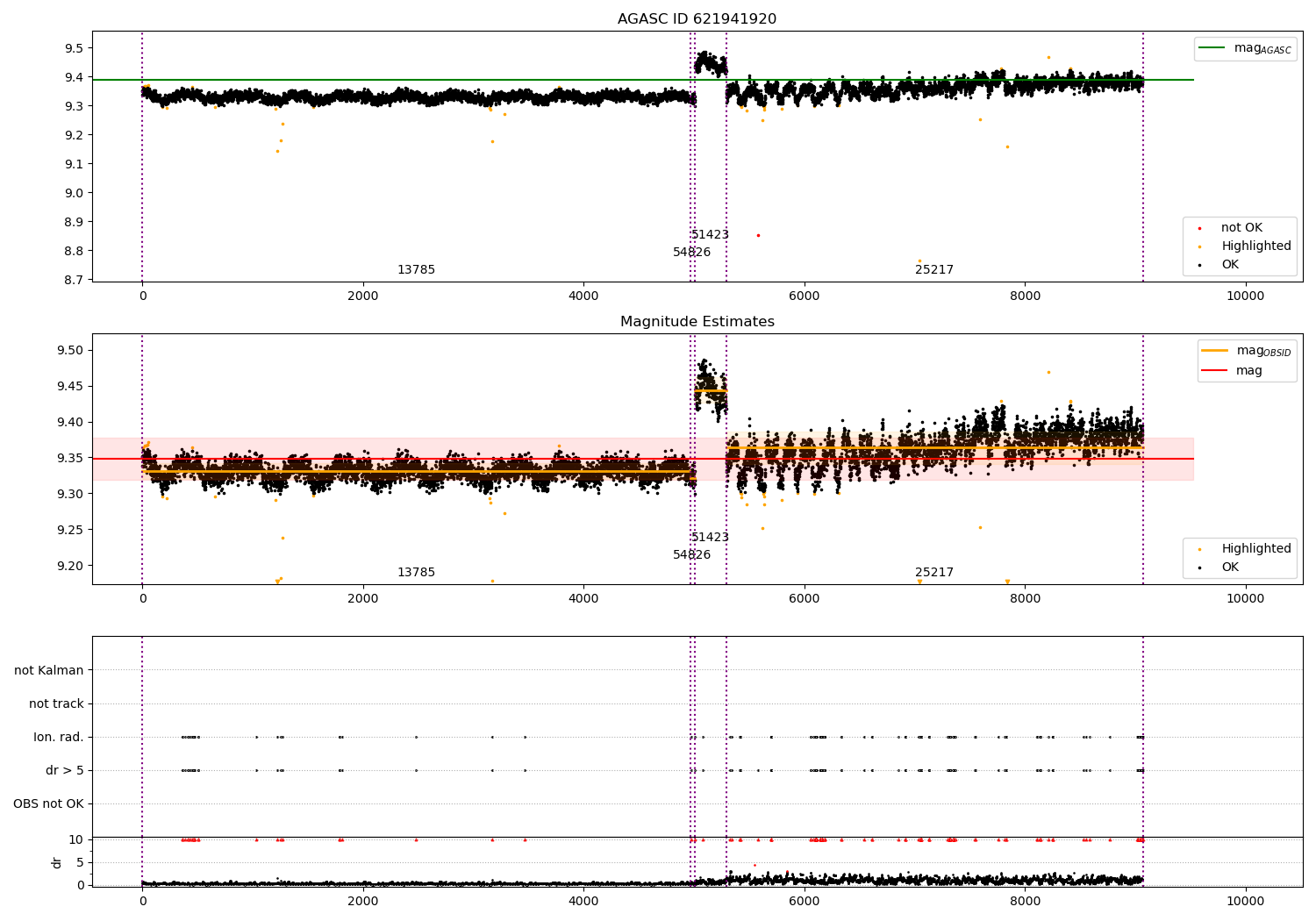The height and width of the screenshot is (921, 1316).
Task: Click the 'not Kalman' row label
Action: tap(49, 671)
